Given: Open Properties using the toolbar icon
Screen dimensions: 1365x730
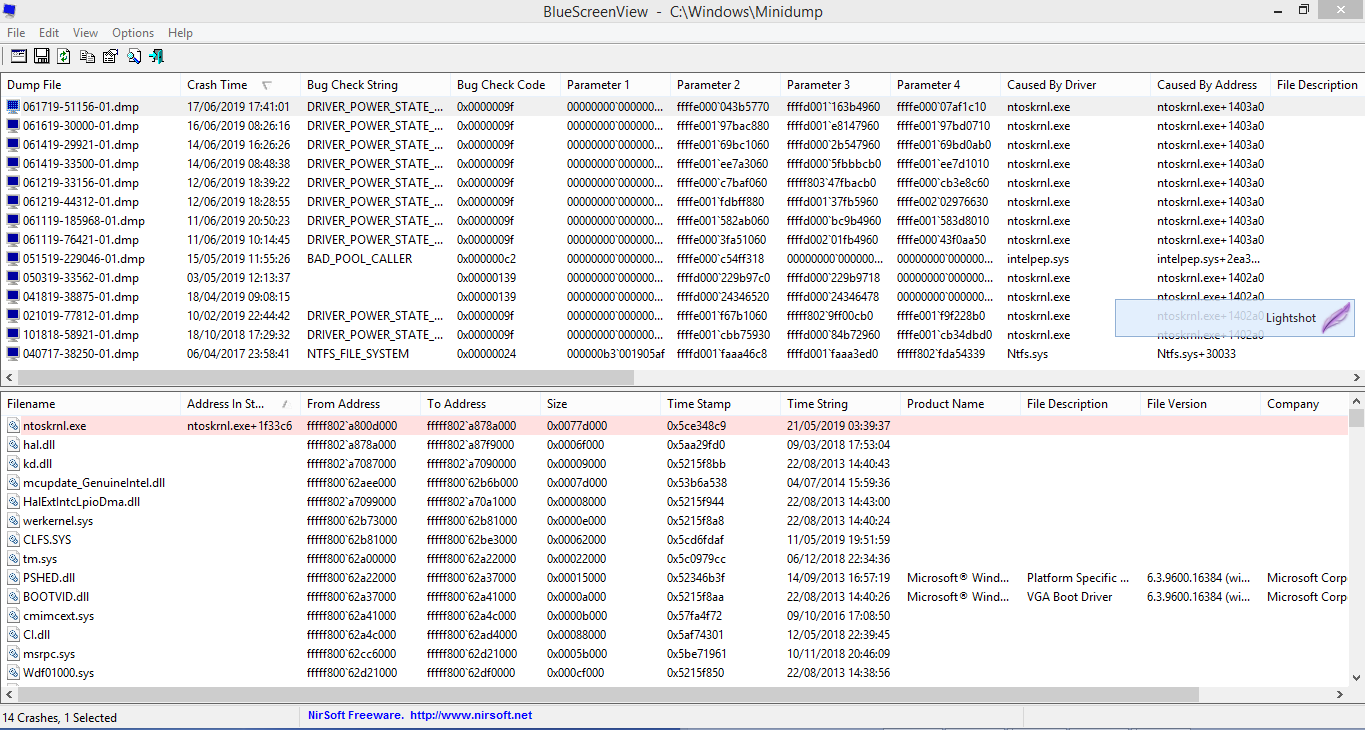Looking at the screenshot, I should [x=110, y=56].
